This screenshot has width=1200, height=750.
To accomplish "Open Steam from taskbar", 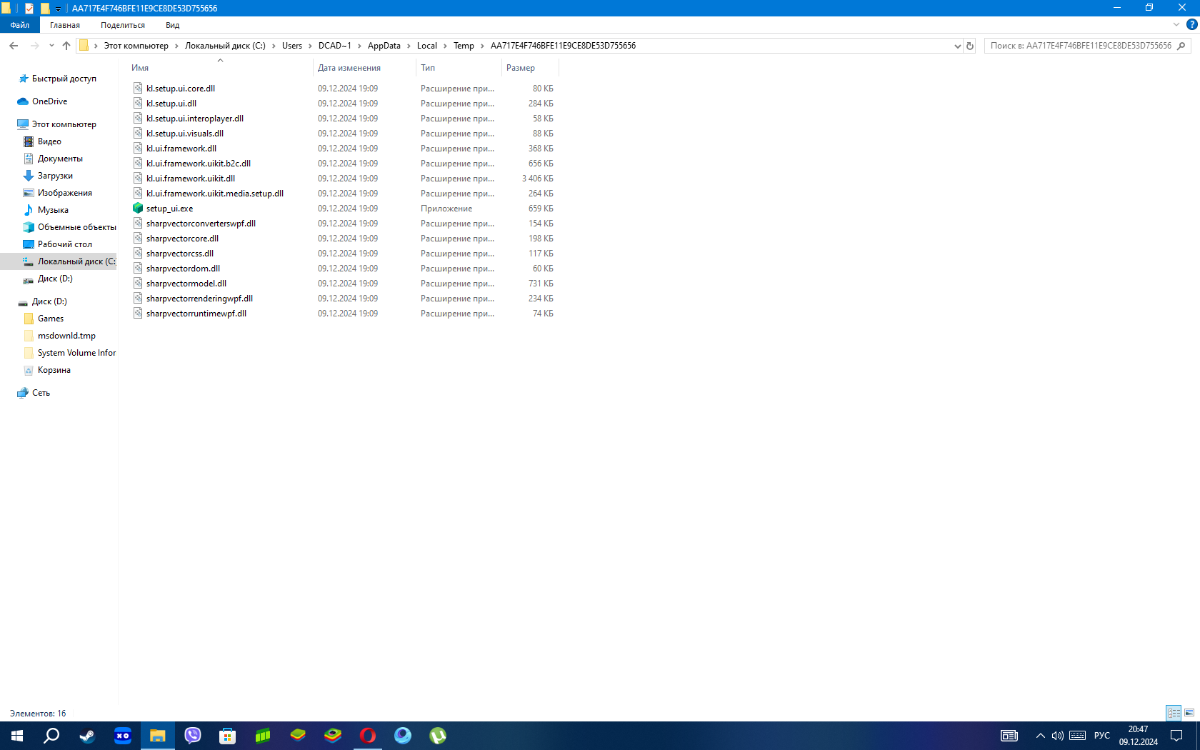I will pos(88,735).
